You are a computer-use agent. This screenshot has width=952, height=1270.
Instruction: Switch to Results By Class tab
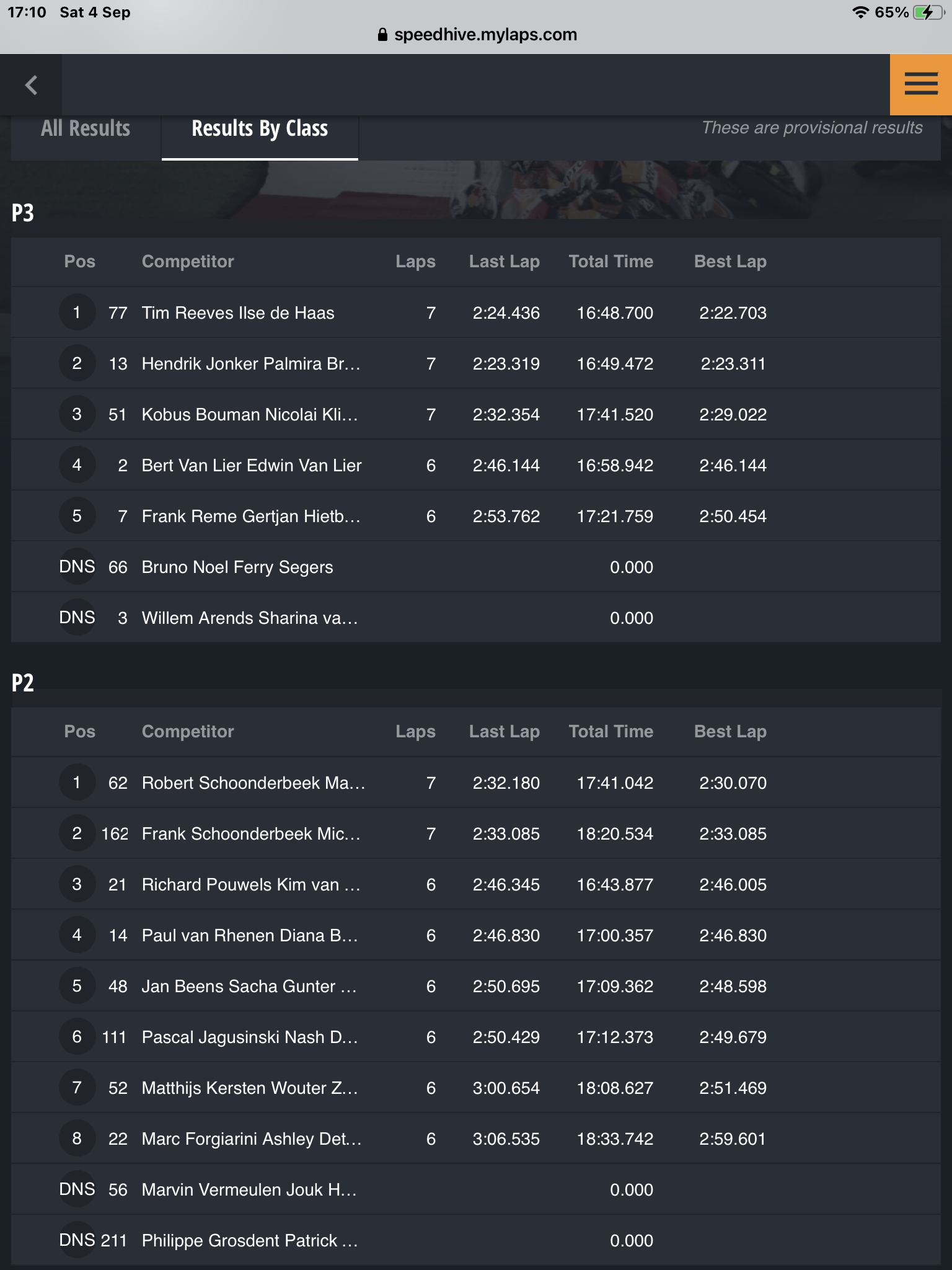click(260, 128)
